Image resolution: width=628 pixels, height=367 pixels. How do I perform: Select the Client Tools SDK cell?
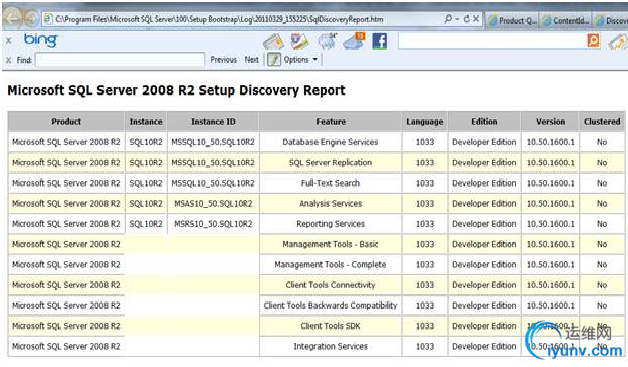(330, 326)
